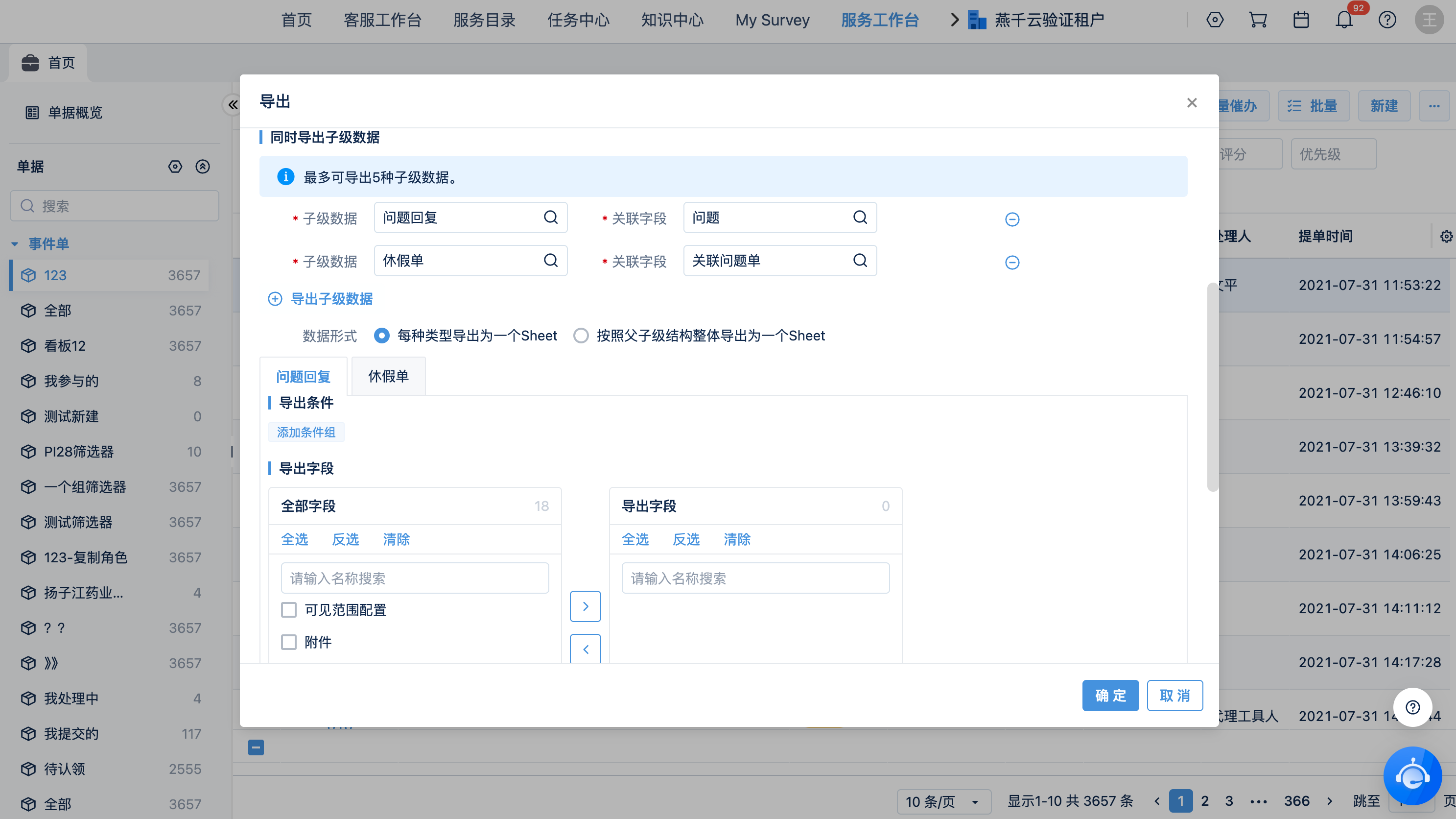Check the 附件 field checkbox
This screenshot has width=1456, height=819.
289,642
